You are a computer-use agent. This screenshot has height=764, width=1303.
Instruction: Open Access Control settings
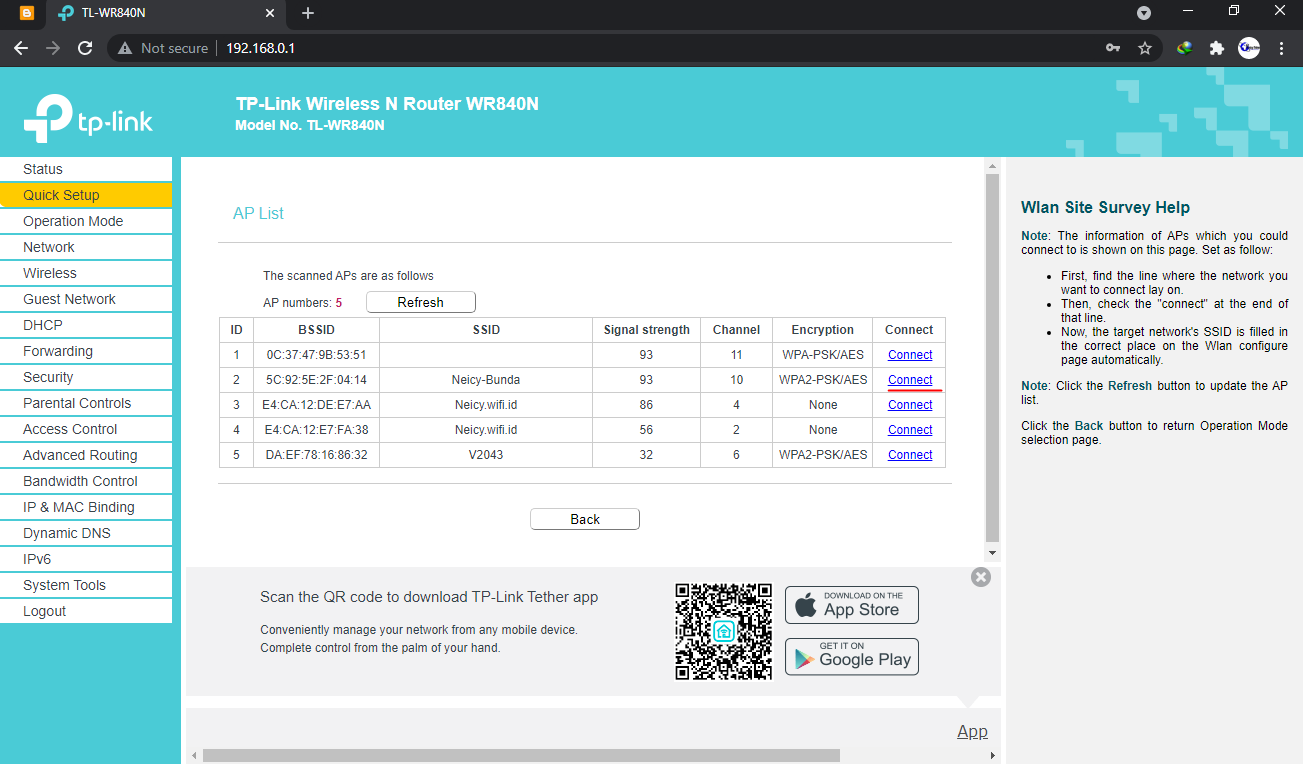86,429
